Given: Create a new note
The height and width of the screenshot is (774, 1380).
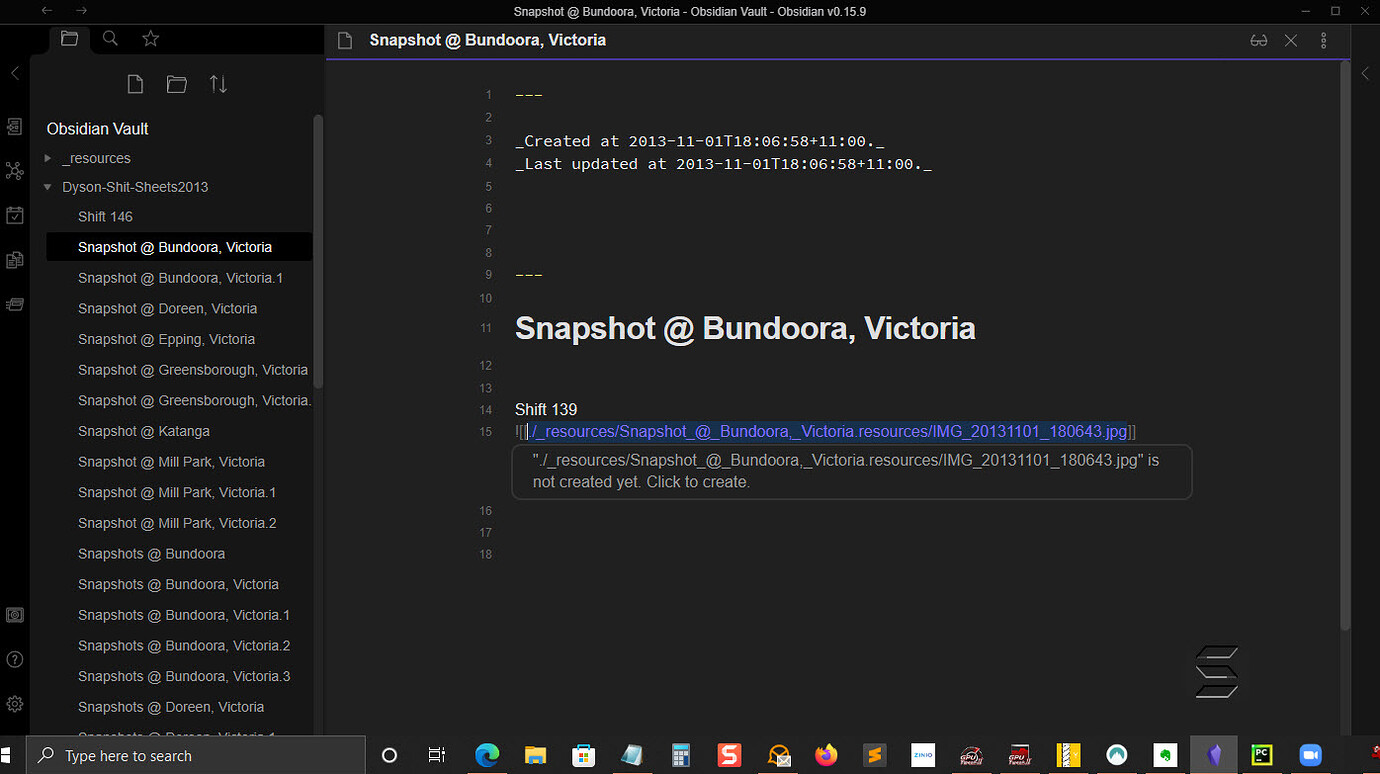Looking at the screenshot, I should [x=135, y=84].
